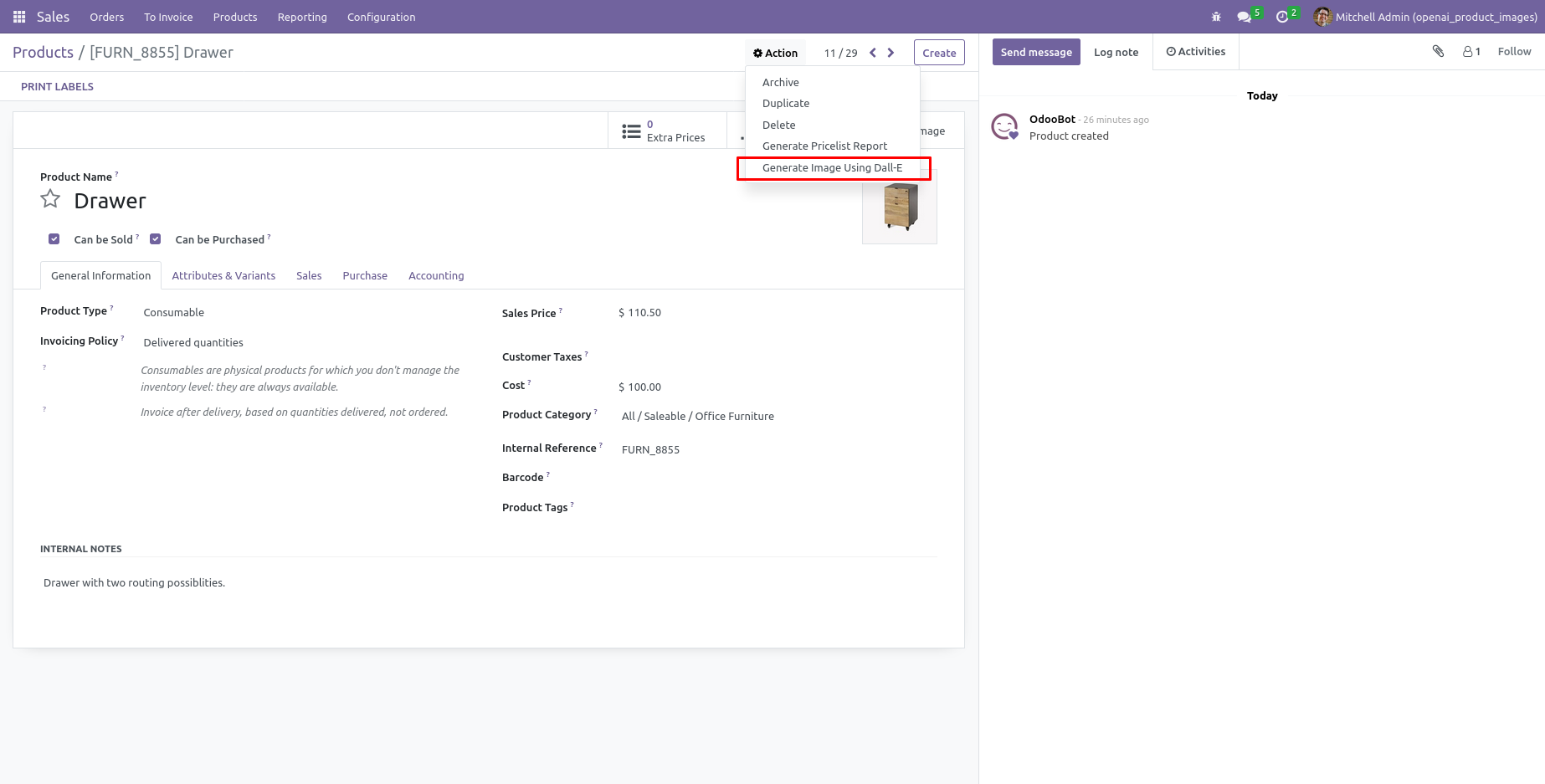
Task: Click the Print Labels button
Action: pyautogui.click(x=57, y=86)
